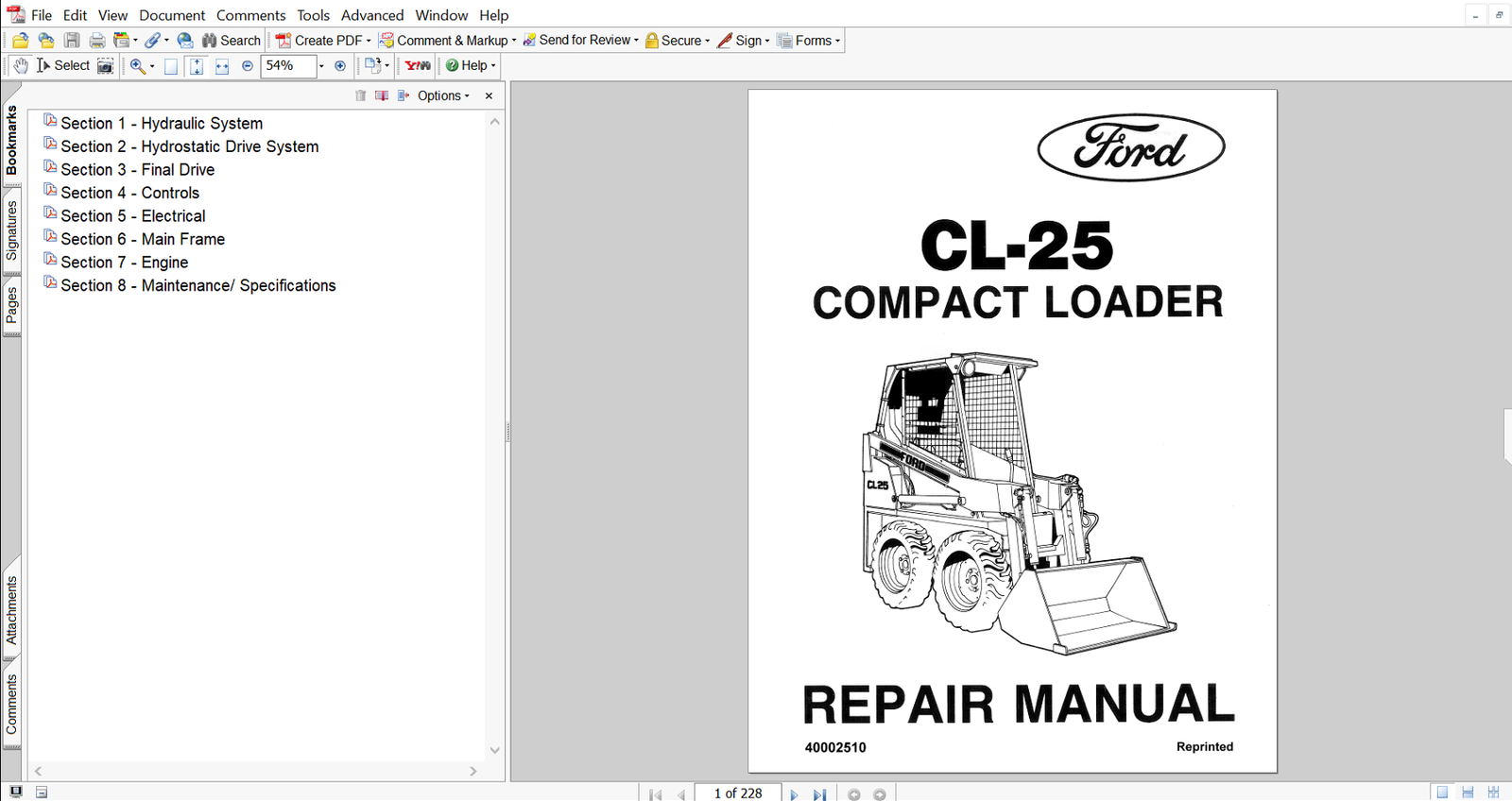Open the Document menu

[x=172, y=15]
